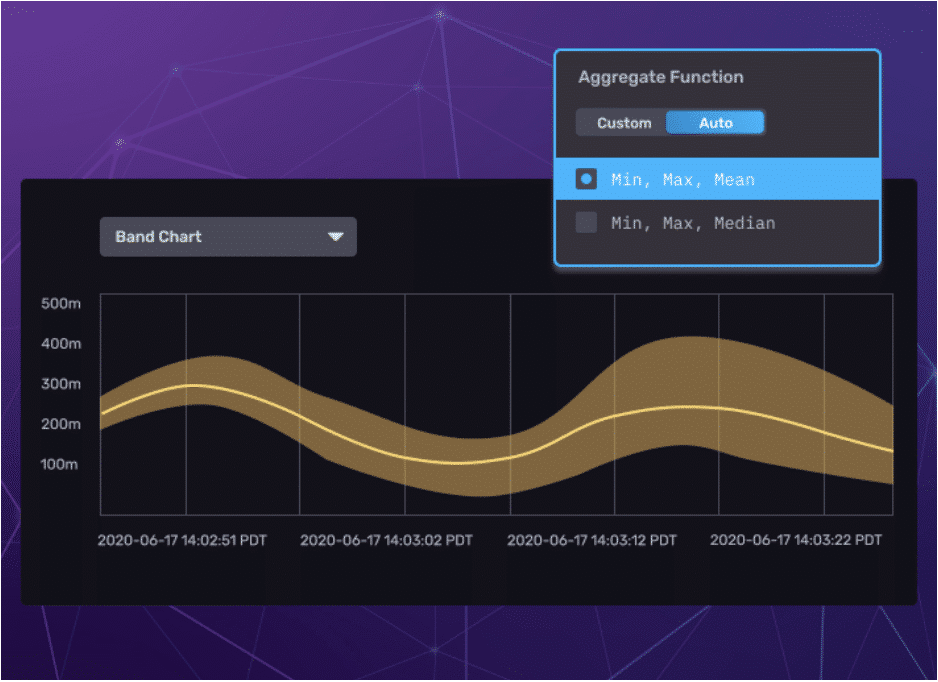Click the empty Min, Max, Median checkbox square
Viewport: 938px width, 682px height.
click(586, 223)
